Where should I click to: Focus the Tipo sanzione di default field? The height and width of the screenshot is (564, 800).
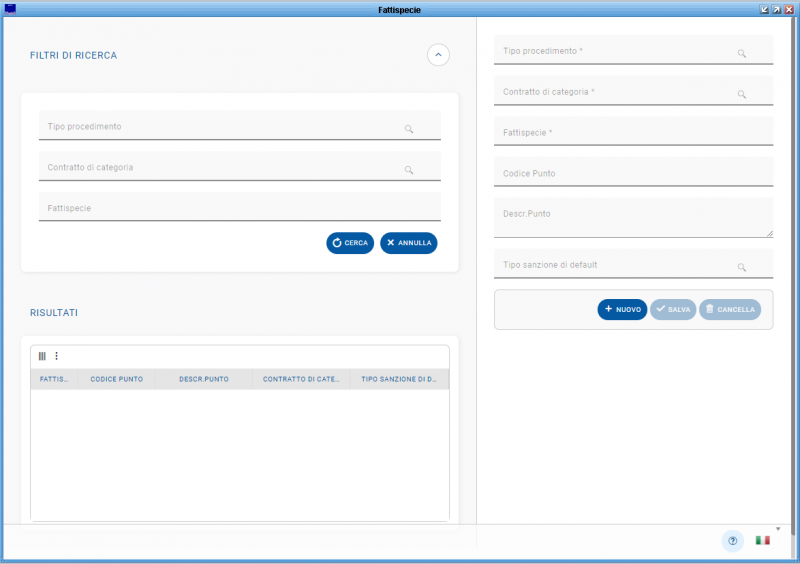[x=633, y=264]
